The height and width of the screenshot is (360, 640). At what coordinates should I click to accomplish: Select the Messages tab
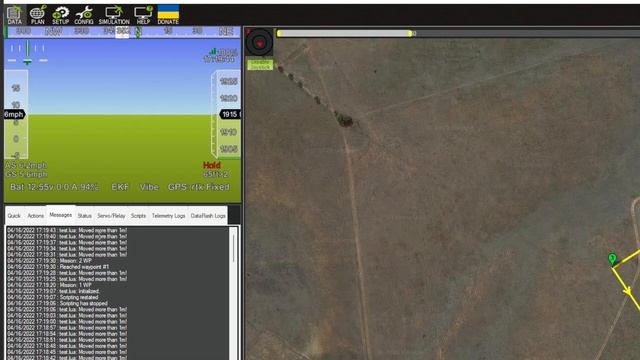coord(60,215)
